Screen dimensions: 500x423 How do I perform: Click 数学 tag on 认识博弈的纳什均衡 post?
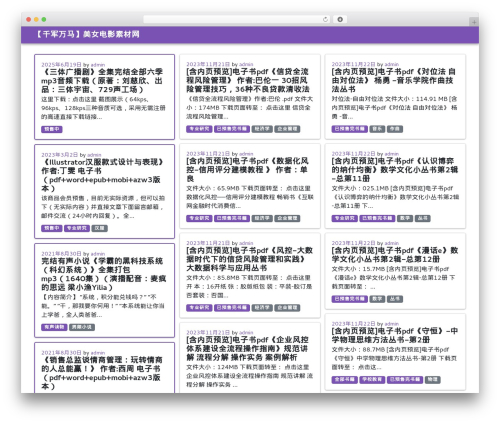[405, 218]
